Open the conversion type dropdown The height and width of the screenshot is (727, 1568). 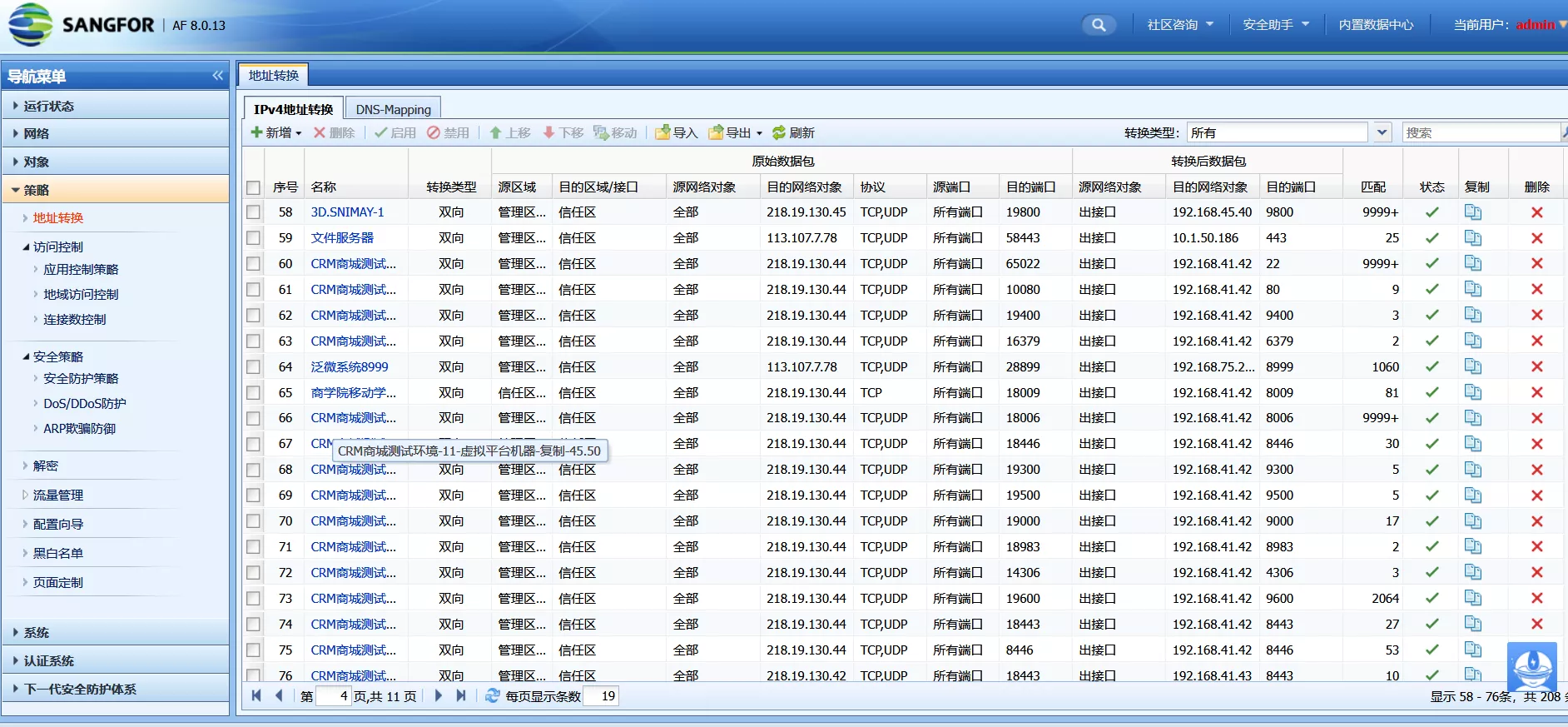[1382, 132]
